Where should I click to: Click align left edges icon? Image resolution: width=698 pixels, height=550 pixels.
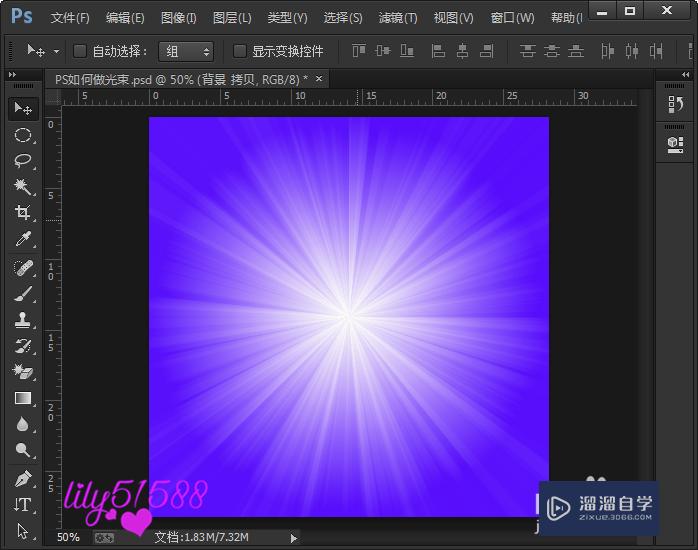tap(438, 51)
